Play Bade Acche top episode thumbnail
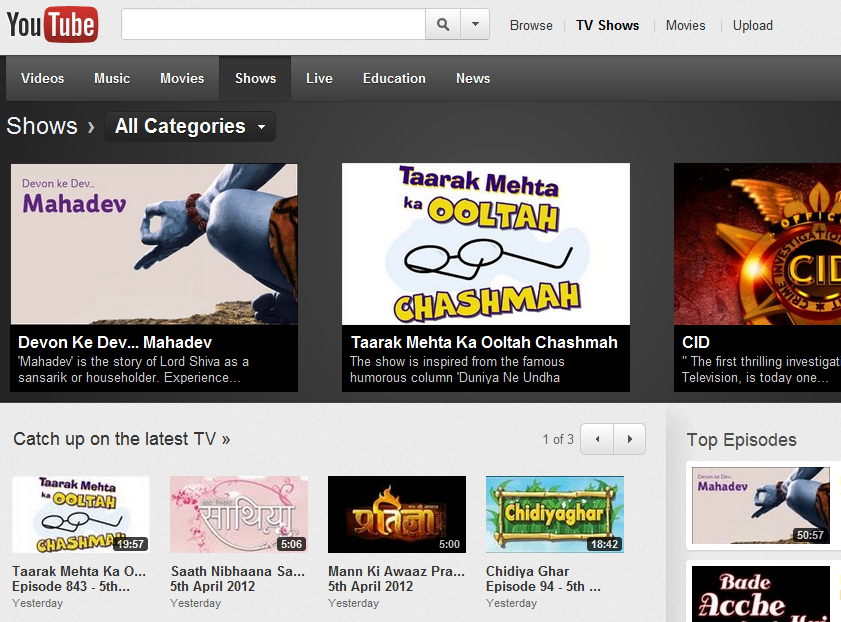Screen dimensions: 841x622 point(761,594)
